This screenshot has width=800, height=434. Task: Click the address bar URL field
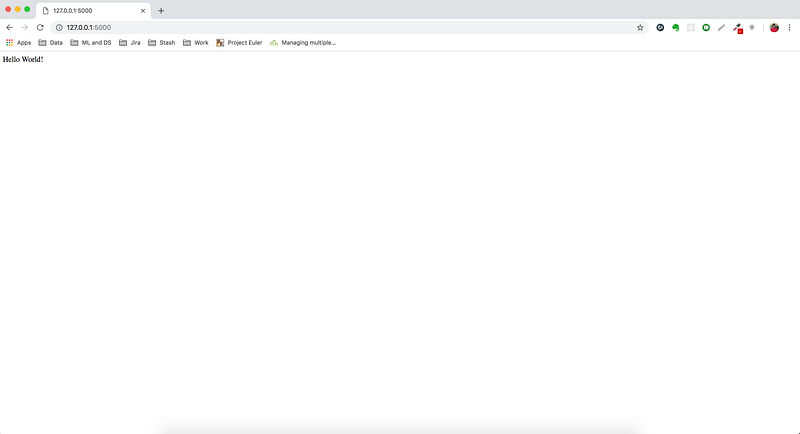click(347, 28)
